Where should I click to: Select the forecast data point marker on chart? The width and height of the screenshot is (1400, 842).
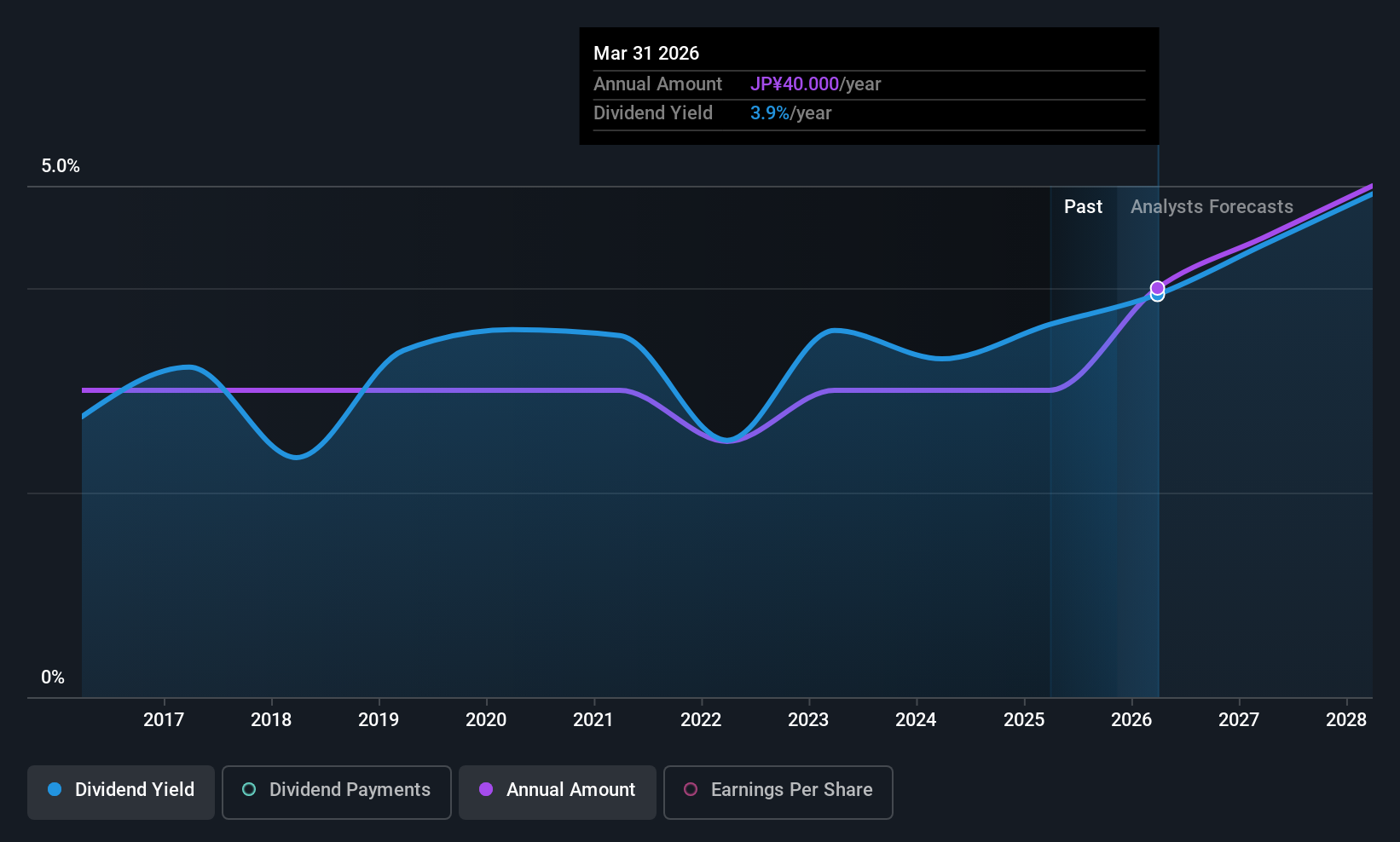click(1157, 291)
